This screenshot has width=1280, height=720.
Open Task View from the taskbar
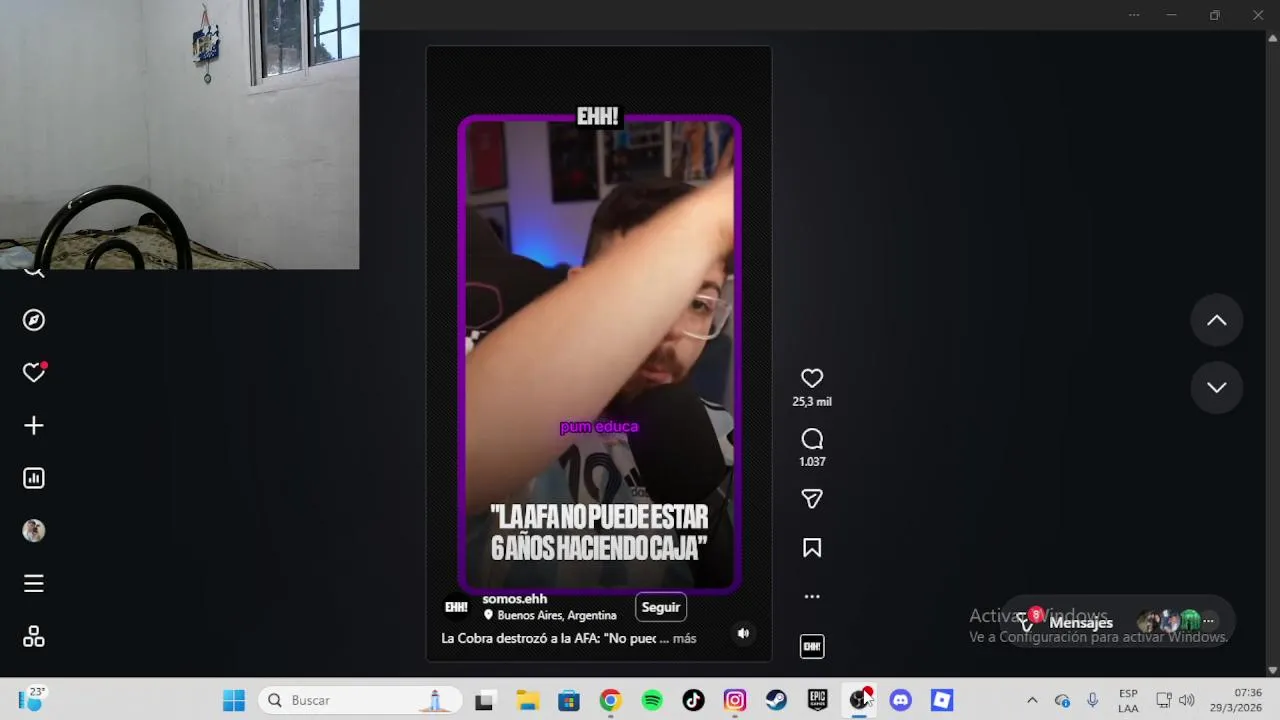tap(485, 700)
